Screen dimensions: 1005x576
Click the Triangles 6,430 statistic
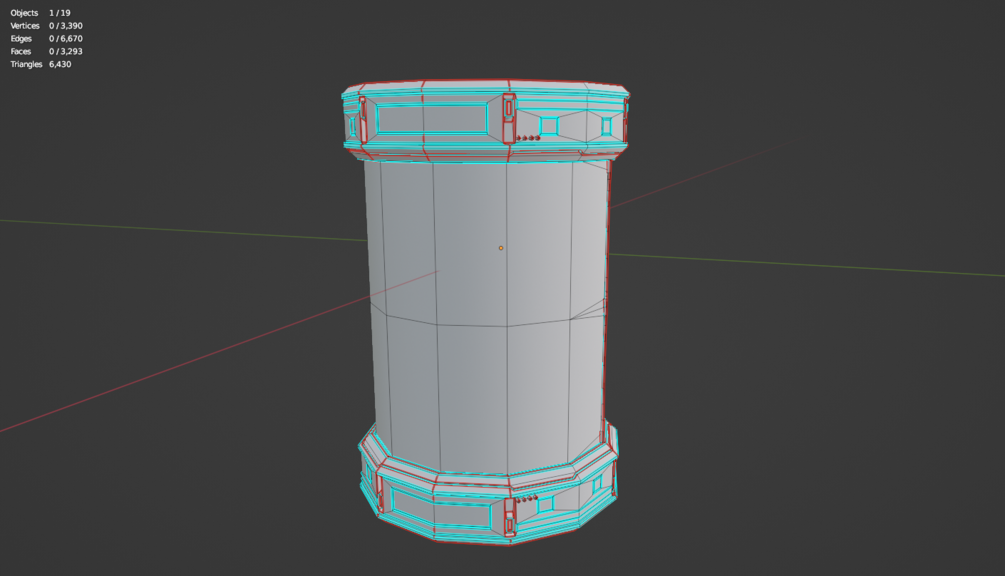tap(40, 64)
